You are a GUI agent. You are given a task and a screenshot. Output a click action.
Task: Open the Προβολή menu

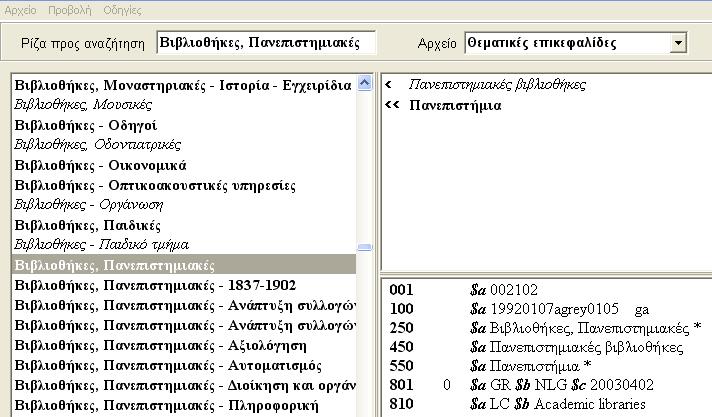pos(70,10)
